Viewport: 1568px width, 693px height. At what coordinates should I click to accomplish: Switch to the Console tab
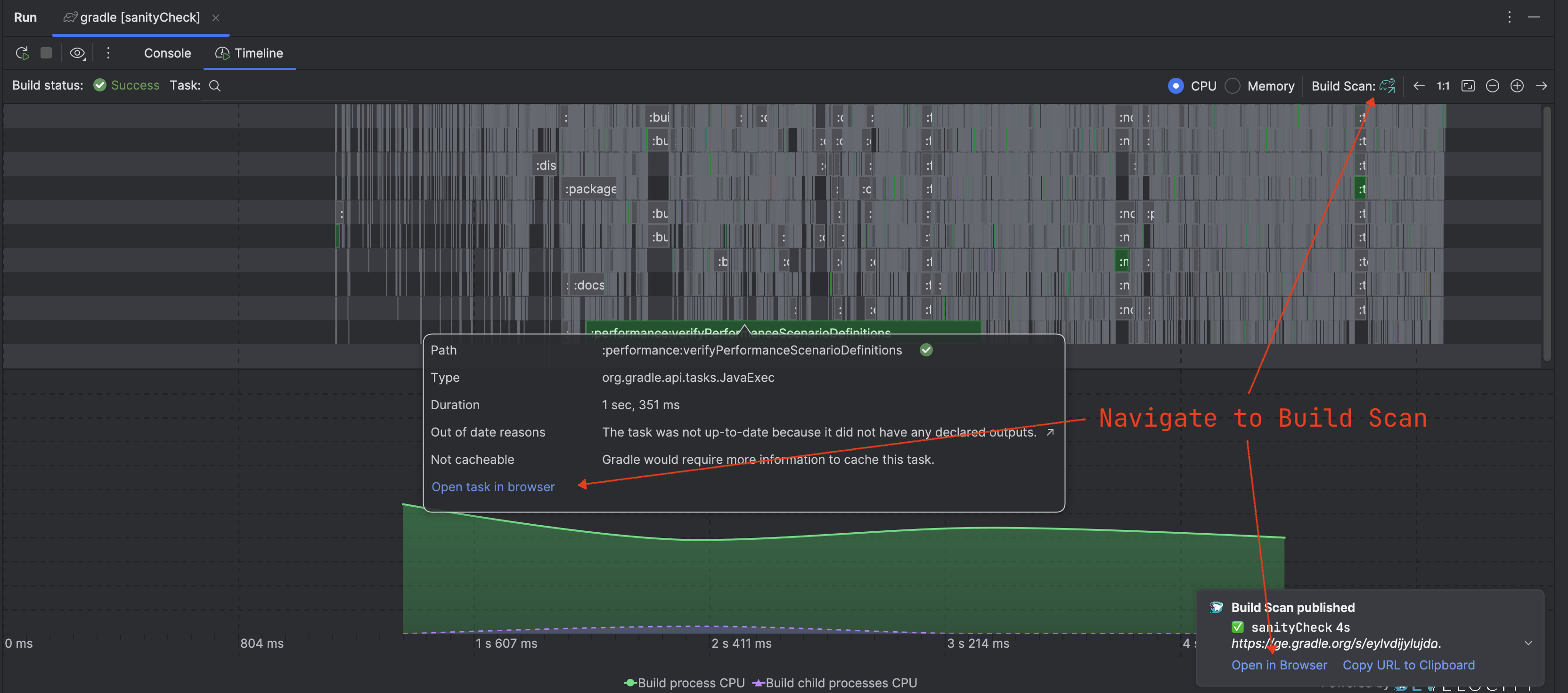click(167, 53)
